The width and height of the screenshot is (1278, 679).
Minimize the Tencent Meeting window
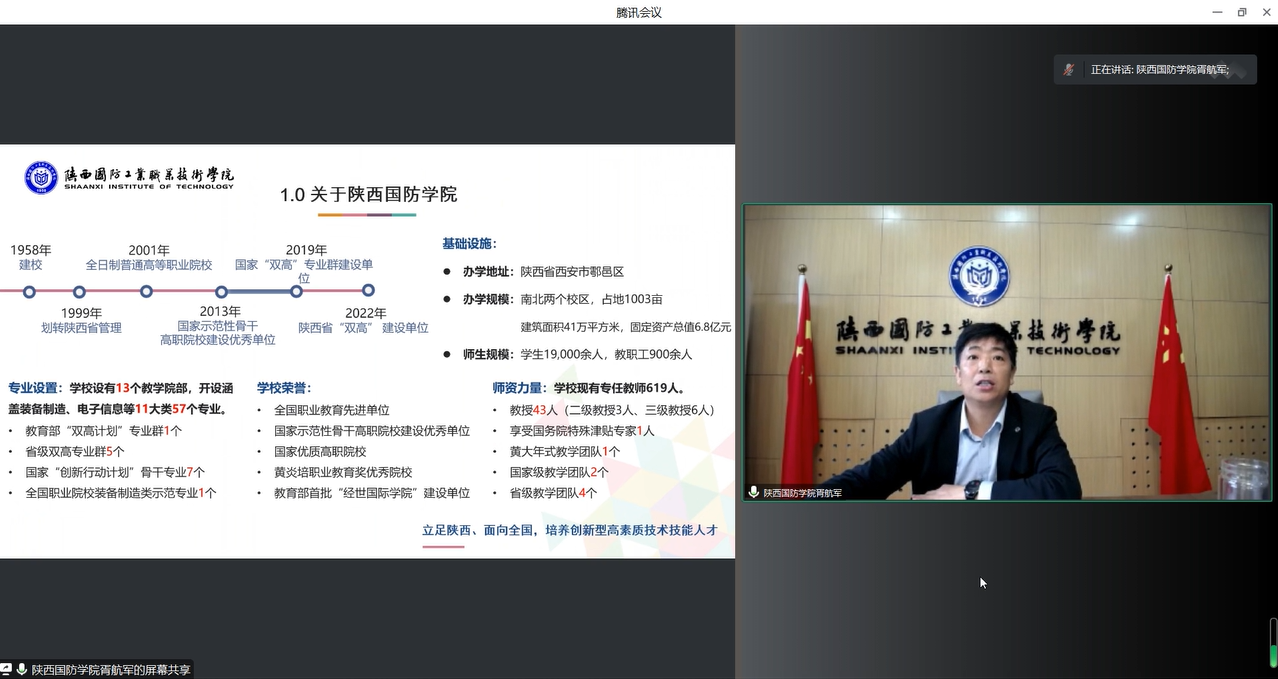point(1215,12)
